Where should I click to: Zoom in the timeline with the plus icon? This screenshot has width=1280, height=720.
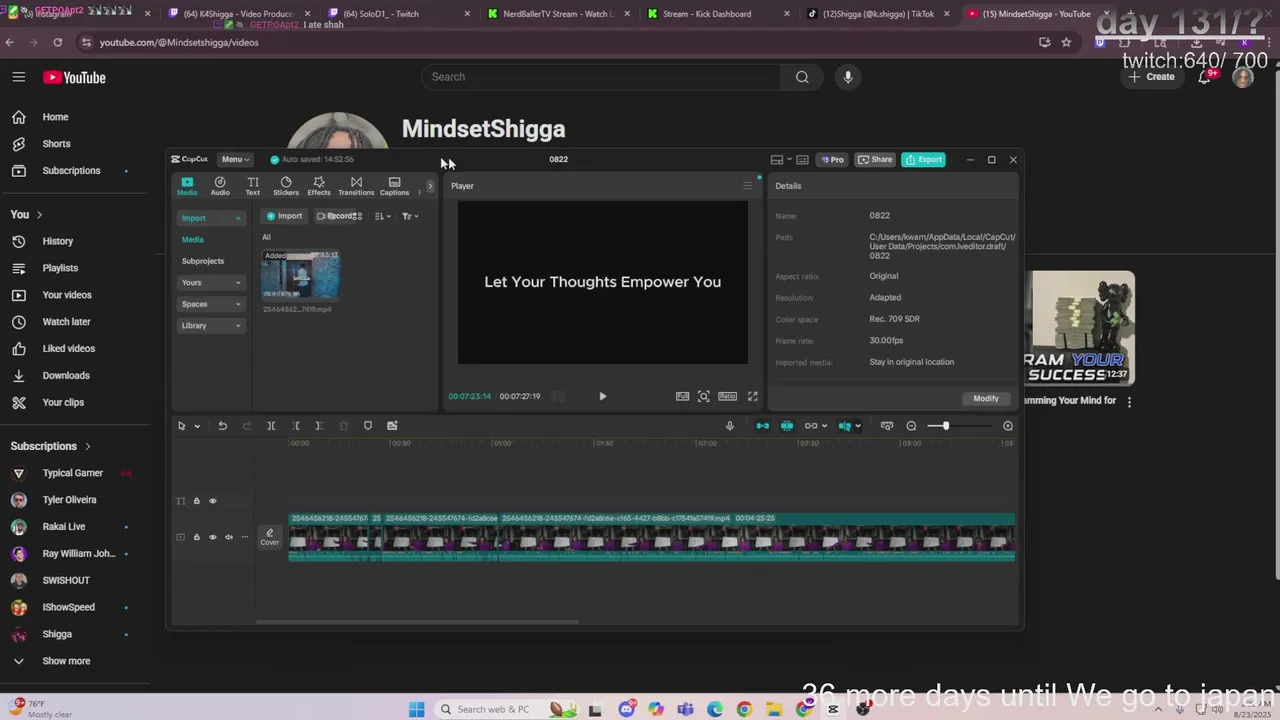1008,426
